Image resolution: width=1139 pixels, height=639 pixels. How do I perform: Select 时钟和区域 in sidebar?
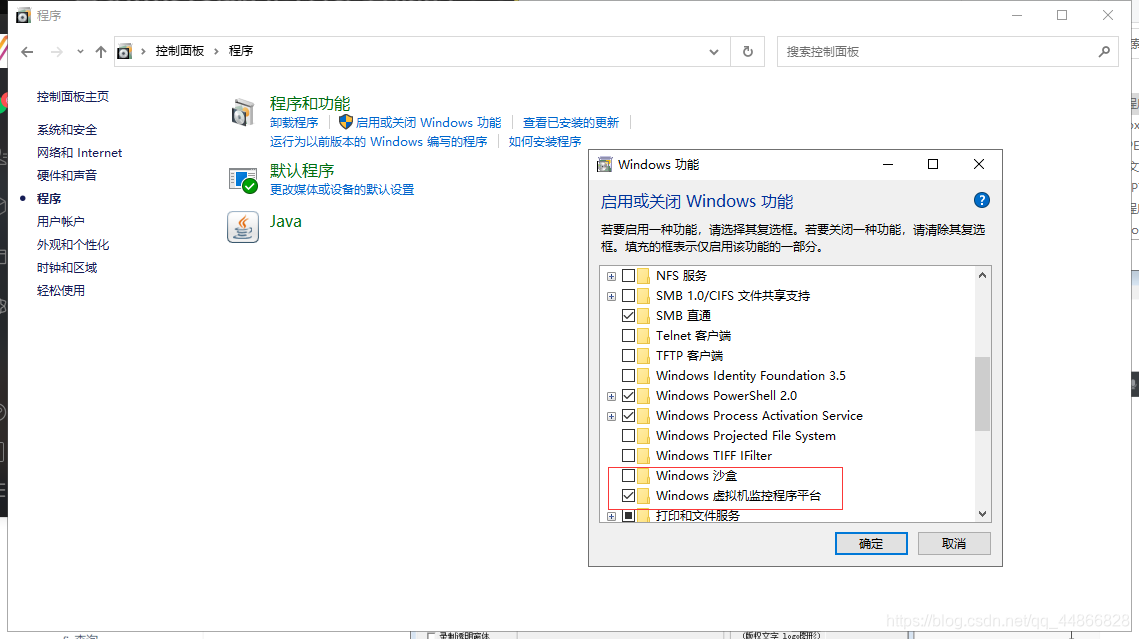point(67,268)
